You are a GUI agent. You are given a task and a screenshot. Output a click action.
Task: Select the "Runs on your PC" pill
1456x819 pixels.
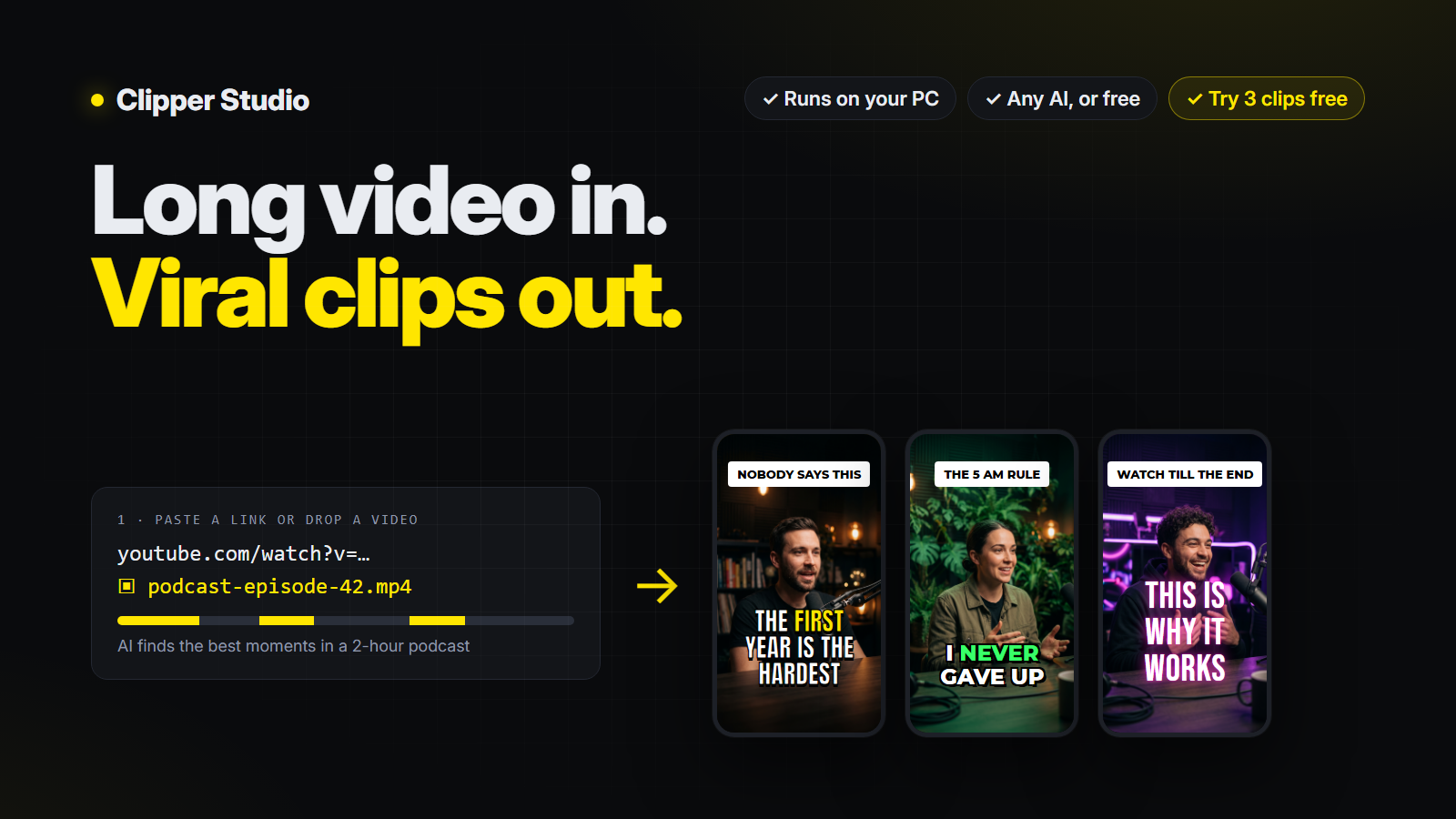point(850,98)
